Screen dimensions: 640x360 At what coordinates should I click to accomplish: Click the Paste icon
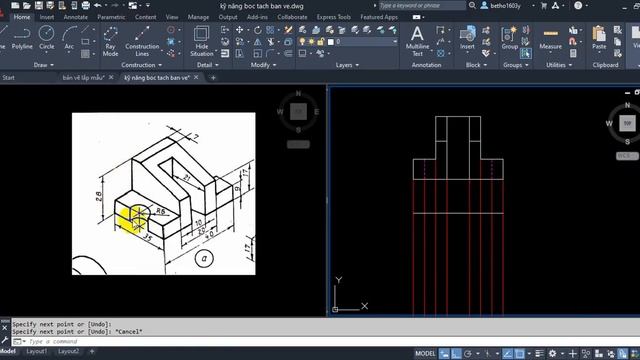pyautogui.click(x=599, y=38)
